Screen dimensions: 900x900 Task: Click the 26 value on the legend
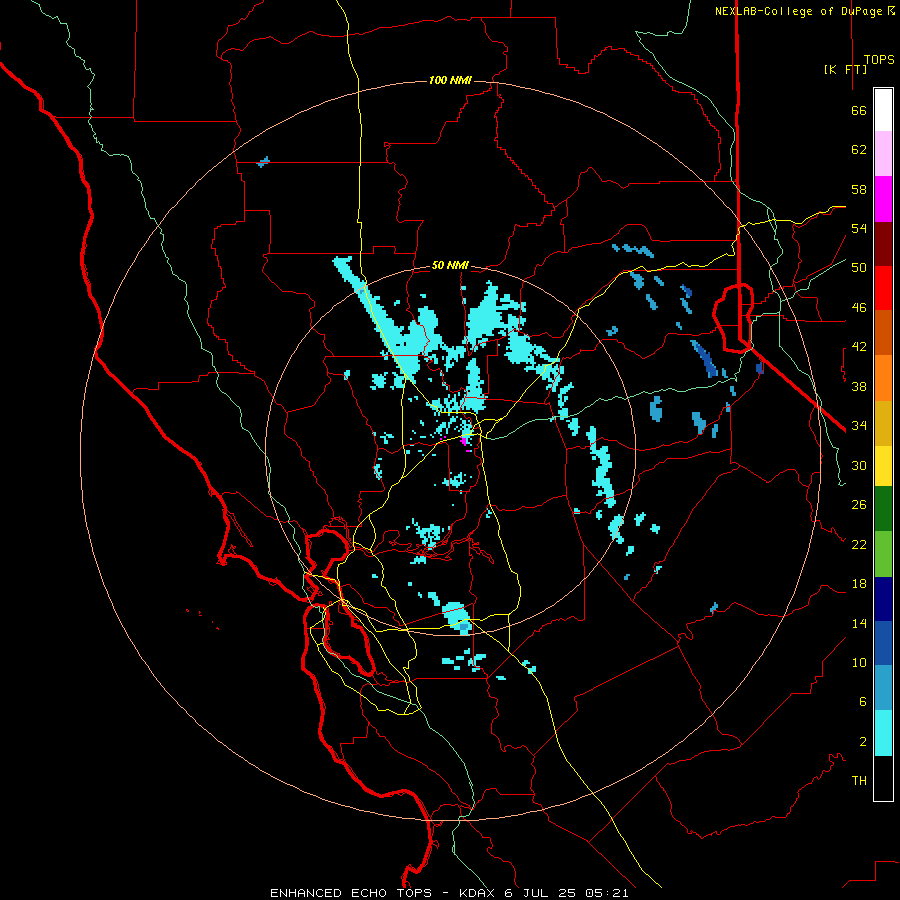click(859, 505)
